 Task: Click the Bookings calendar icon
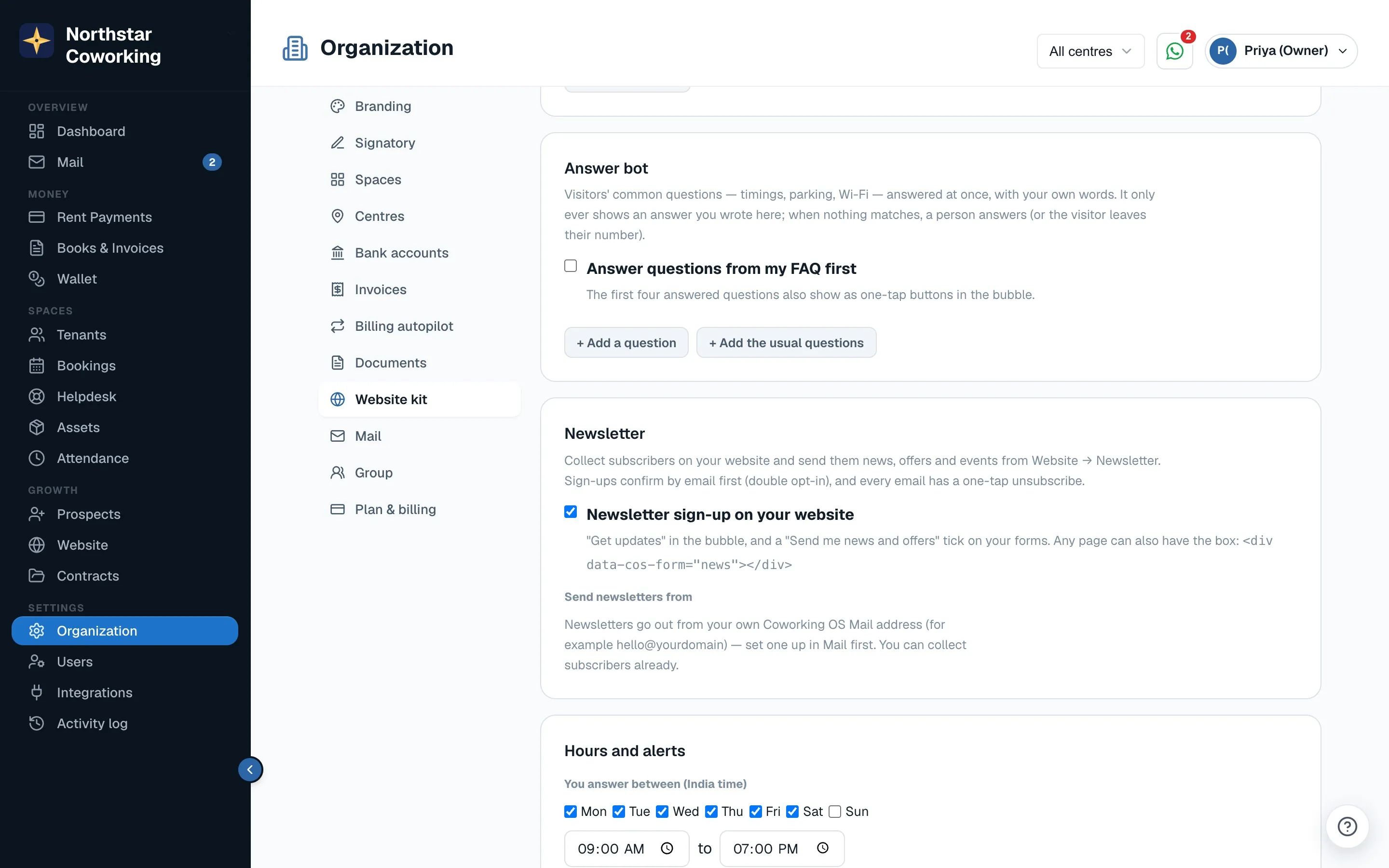[37, 366]
